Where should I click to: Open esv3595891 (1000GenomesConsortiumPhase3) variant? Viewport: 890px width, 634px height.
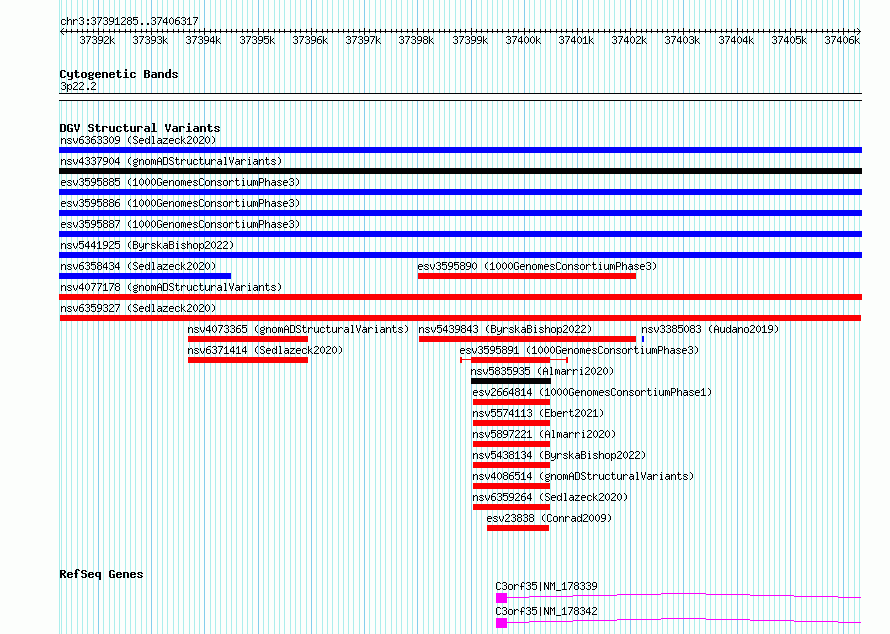(x=579, y=350)
